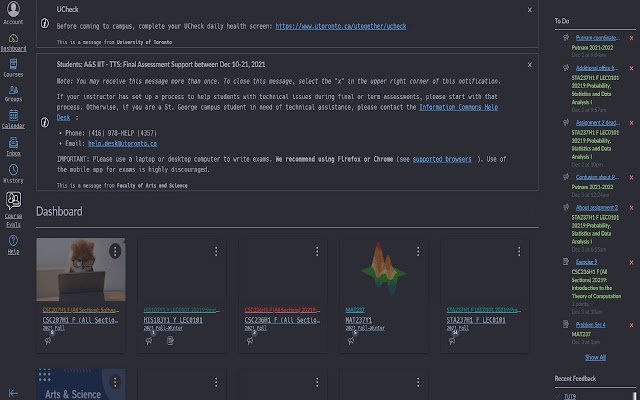Dismiss 'About assignment 2' To Do item

[631, 208]
